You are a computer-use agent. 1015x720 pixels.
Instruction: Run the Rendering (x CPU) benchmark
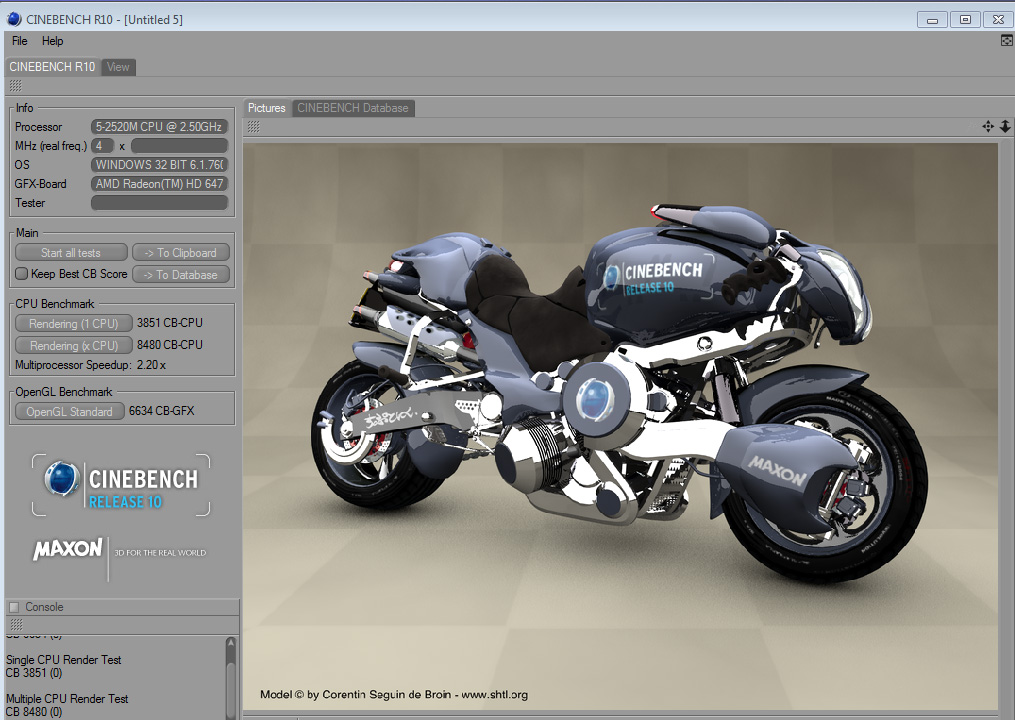73,345
